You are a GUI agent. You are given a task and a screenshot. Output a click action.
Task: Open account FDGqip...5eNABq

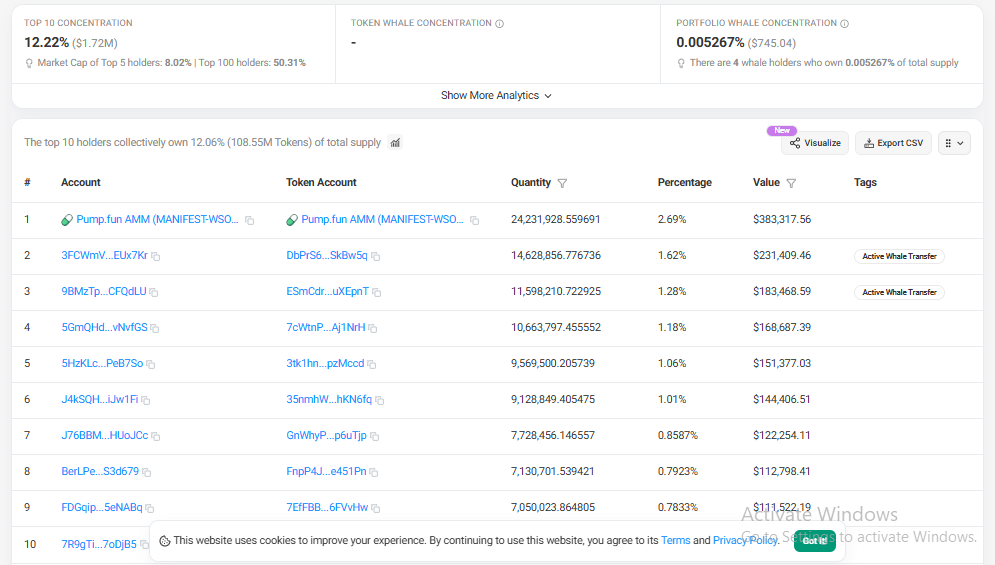tap(102, 507)
